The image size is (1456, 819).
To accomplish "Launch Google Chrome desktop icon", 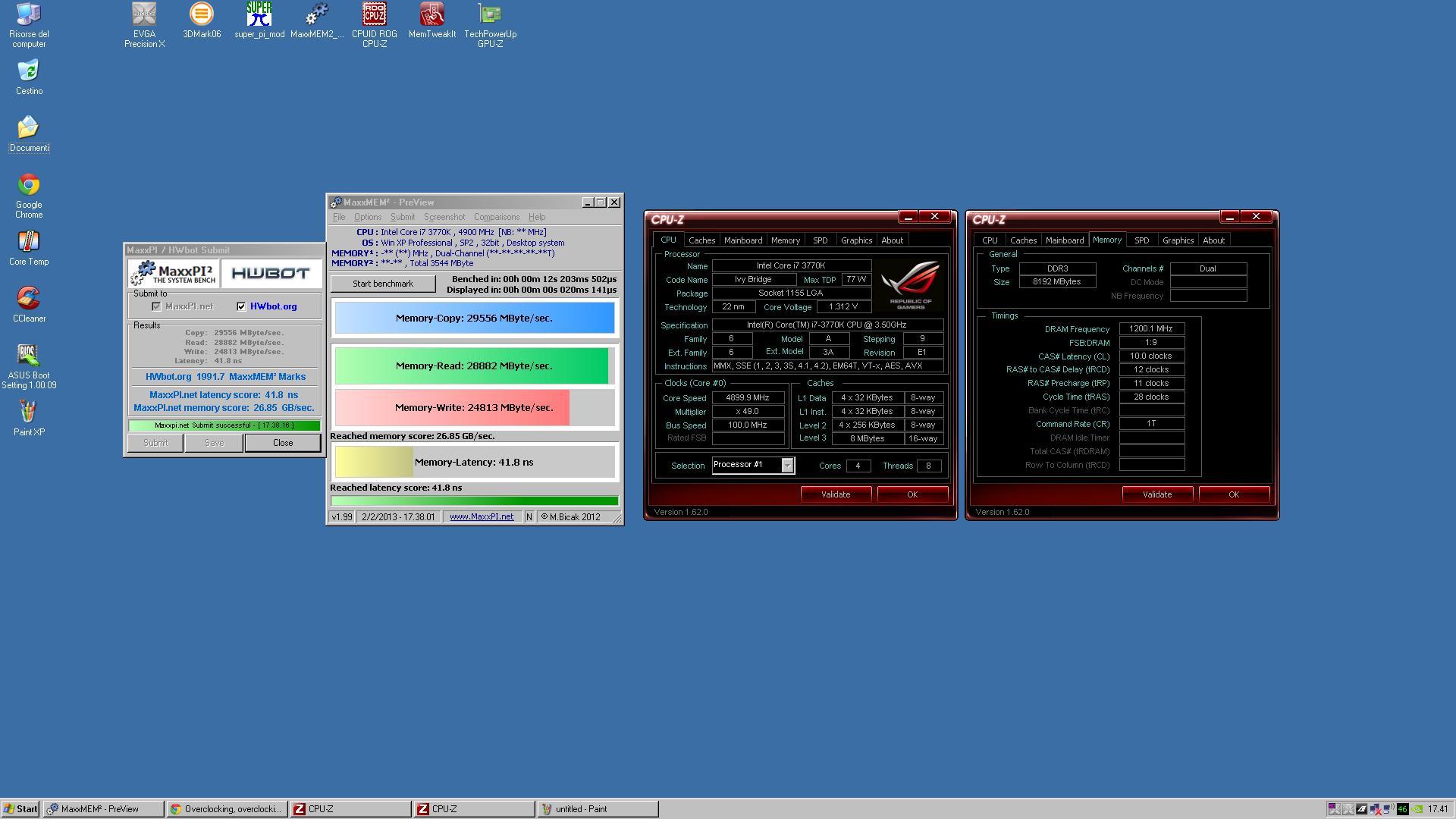I will (29, 196).
